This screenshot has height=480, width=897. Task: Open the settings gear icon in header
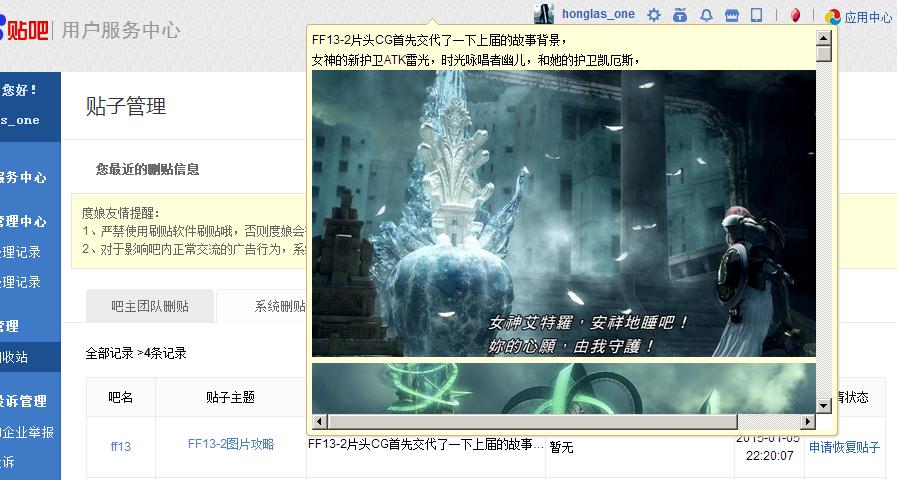click(x=653, y=15)
